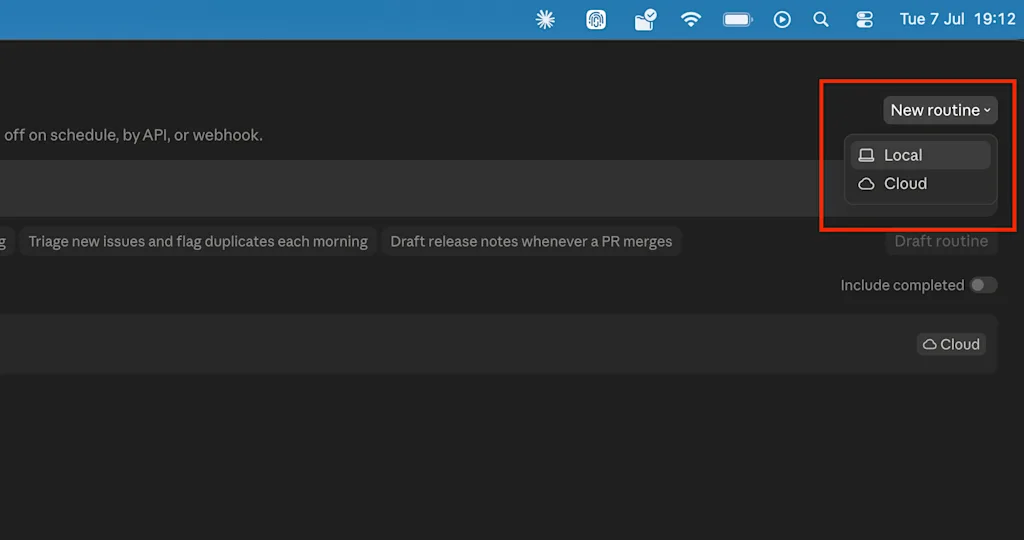The image size is (1024, 540).
Task: Click the Cloud badge on the routine row
Action: tap(952, 344)
